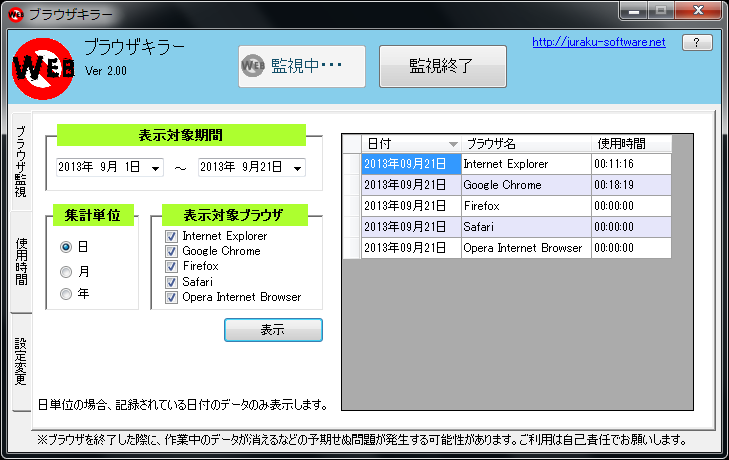The image size is (729, 460).
Task: Stop monitoring with the 監視終了 button
Action: [x=443, y=67]
